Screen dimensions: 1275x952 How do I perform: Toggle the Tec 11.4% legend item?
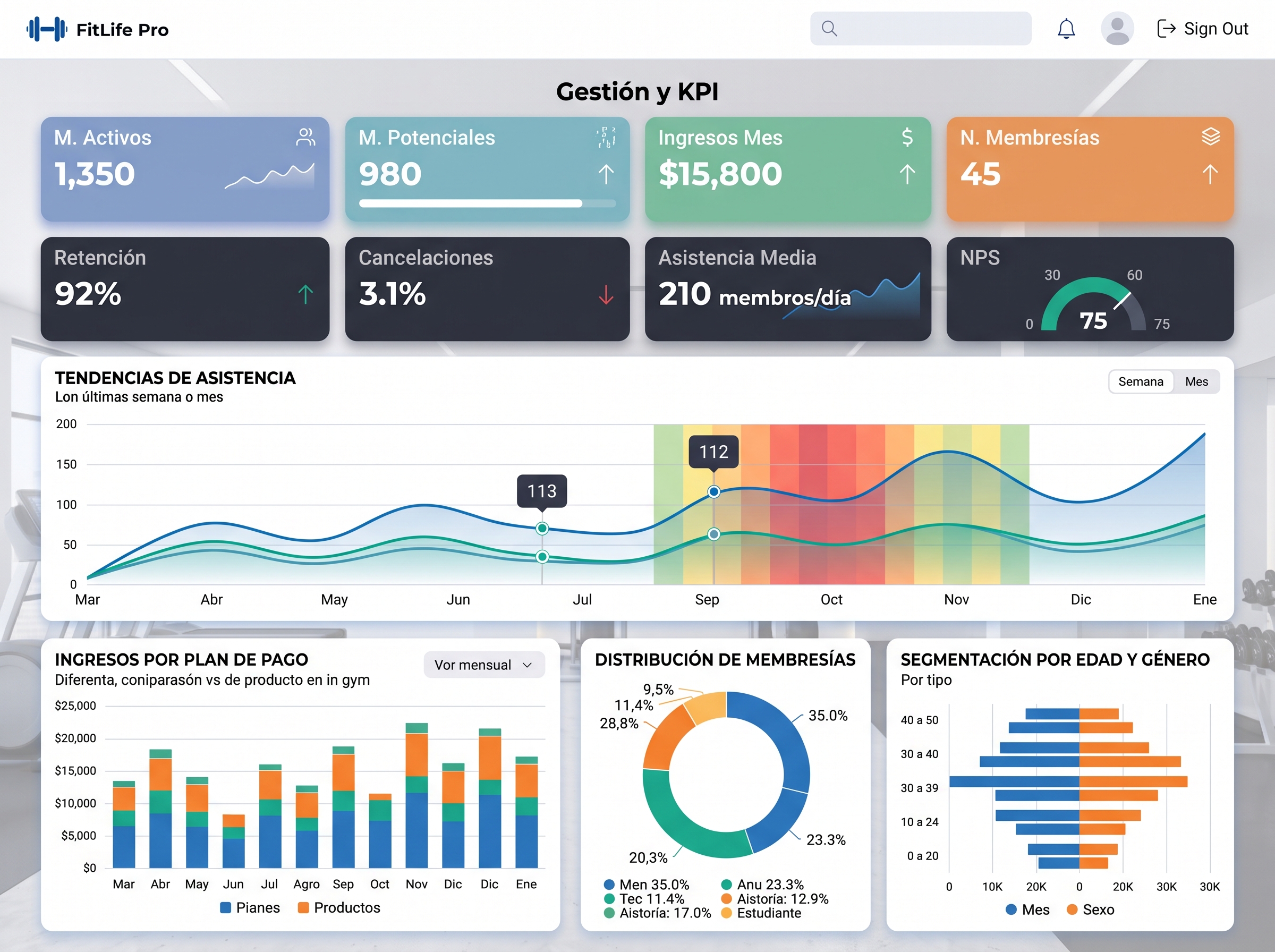pos(644,899)
